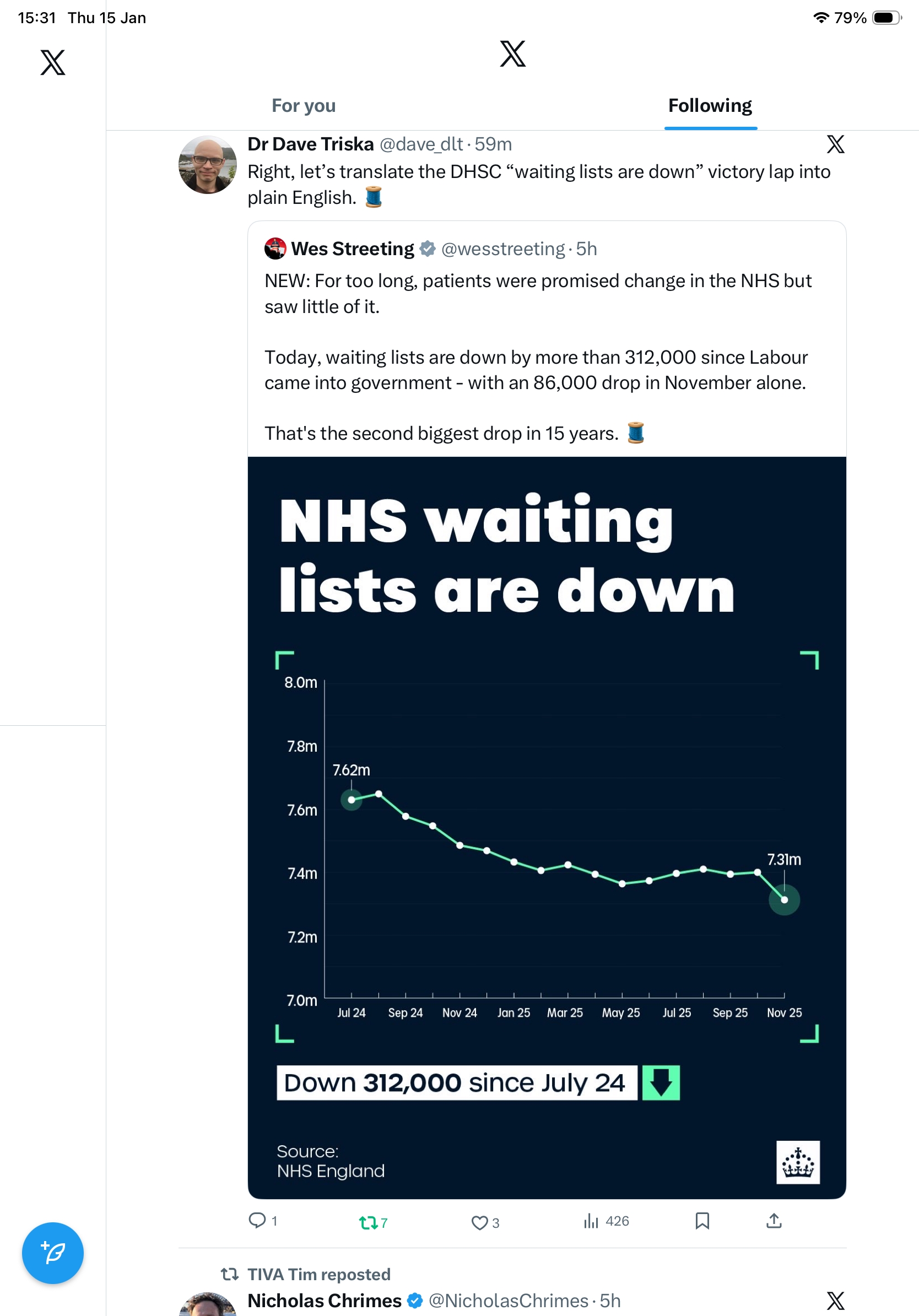
Task: Open the @wesstreeting handle in quoted post
Action: click(502, 249)
